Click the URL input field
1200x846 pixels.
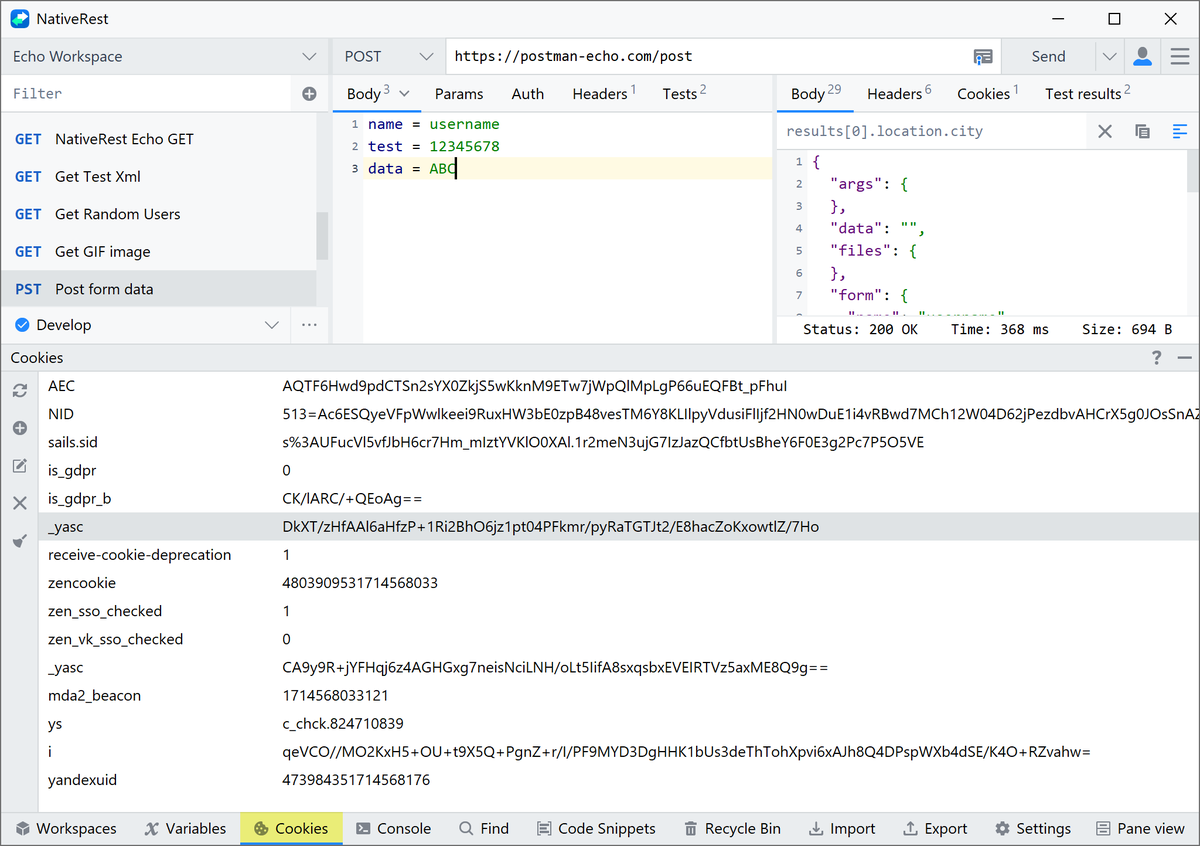click(x=707, y=57)
